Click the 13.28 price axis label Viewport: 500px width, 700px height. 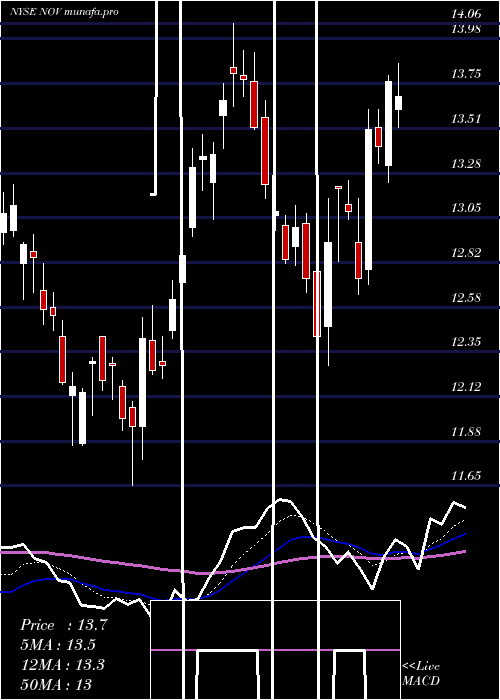point(466,163)
